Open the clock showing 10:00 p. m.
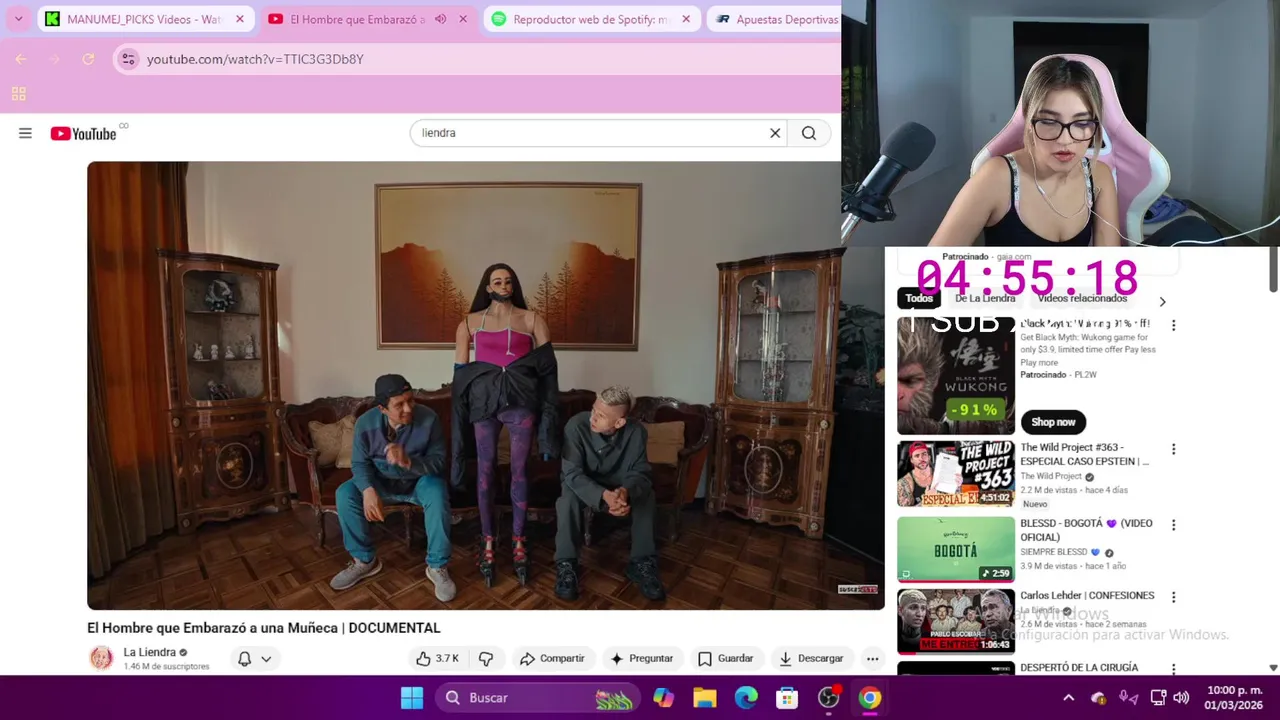 1234,698
